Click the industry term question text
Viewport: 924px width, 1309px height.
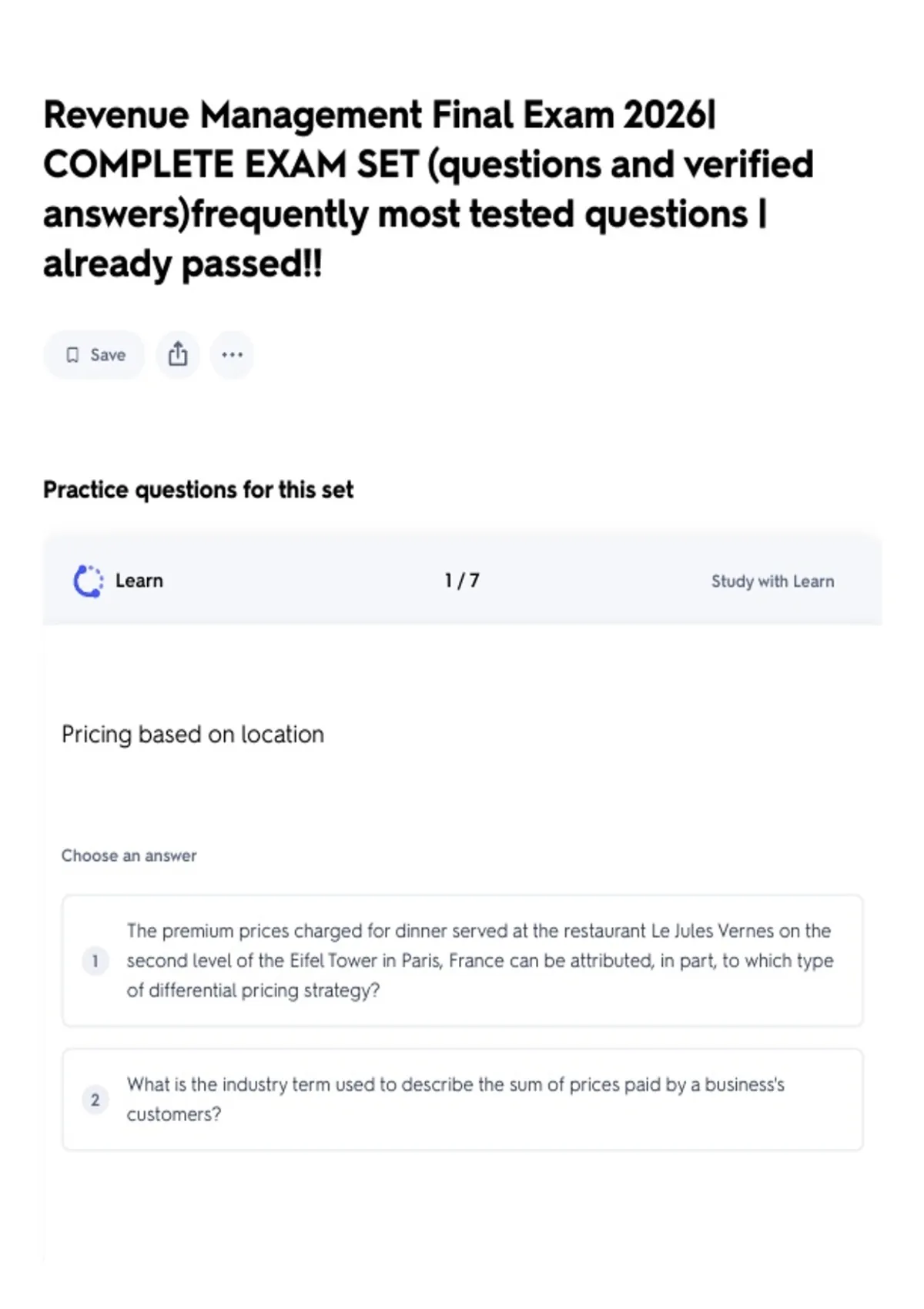(x=456, y=1099)
